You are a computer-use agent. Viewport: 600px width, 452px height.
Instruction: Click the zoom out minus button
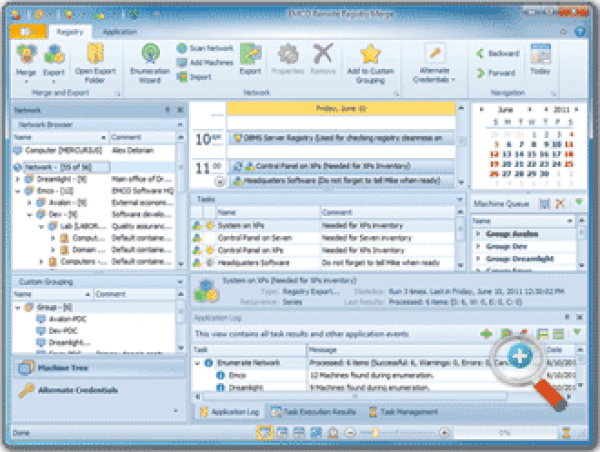(x=350, y=433)
